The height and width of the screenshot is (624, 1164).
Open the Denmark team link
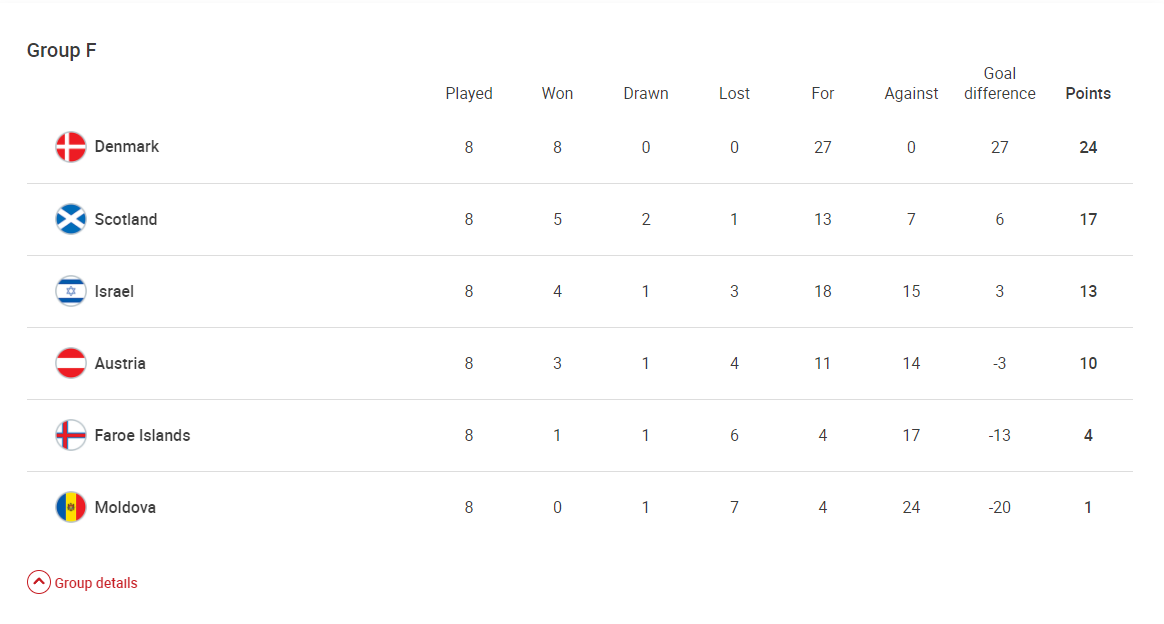pyautogui.click(x=127, y=147)
